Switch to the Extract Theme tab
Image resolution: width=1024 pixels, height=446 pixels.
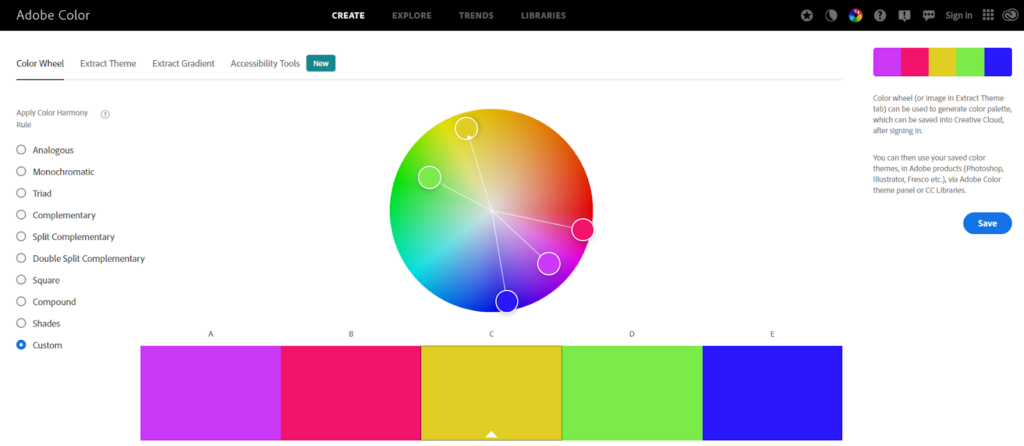click(108, 63)
